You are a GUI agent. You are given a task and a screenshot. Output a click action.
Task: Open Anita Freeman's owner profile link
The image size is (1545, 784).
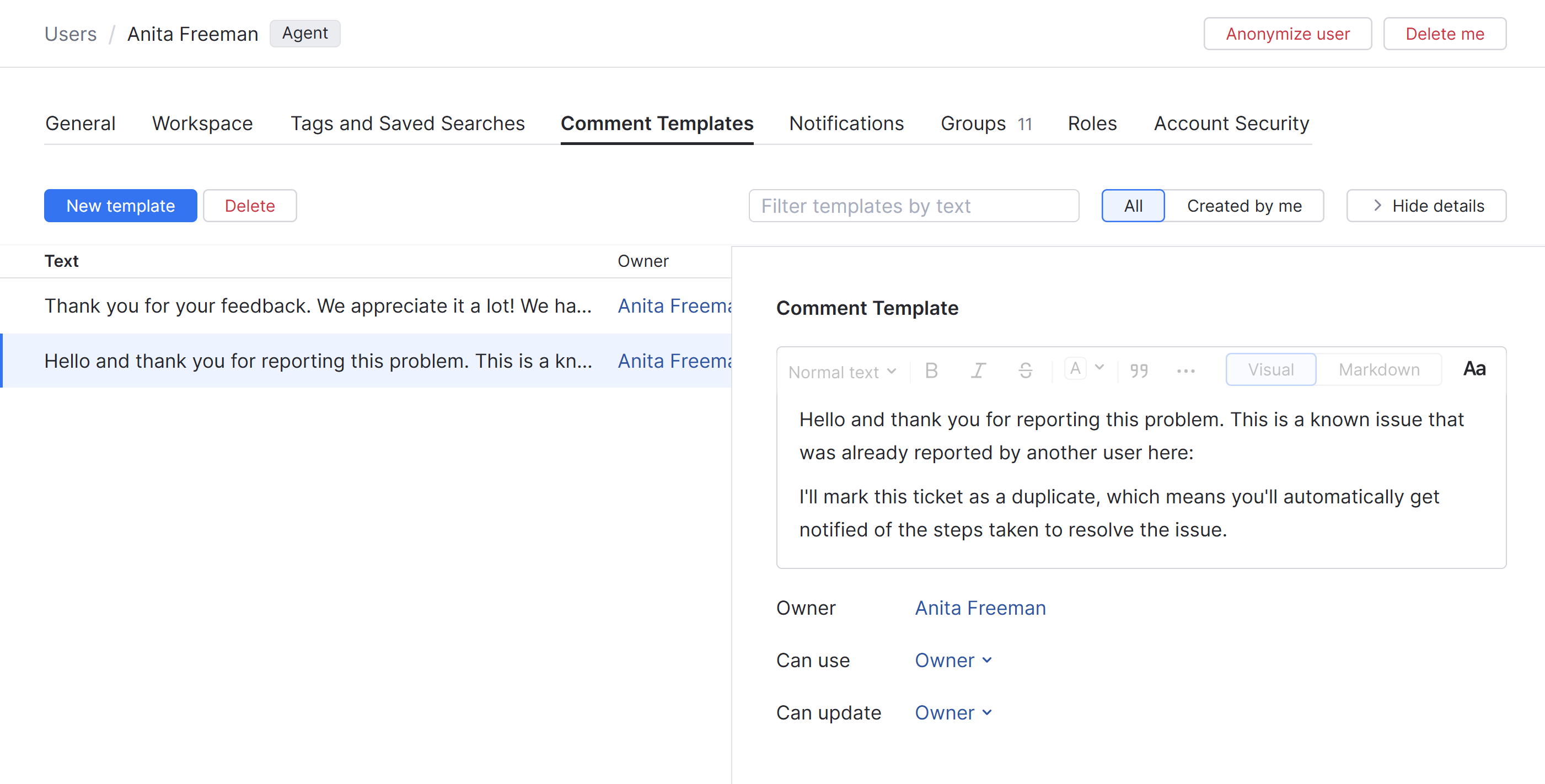click(x=980, y=608)
